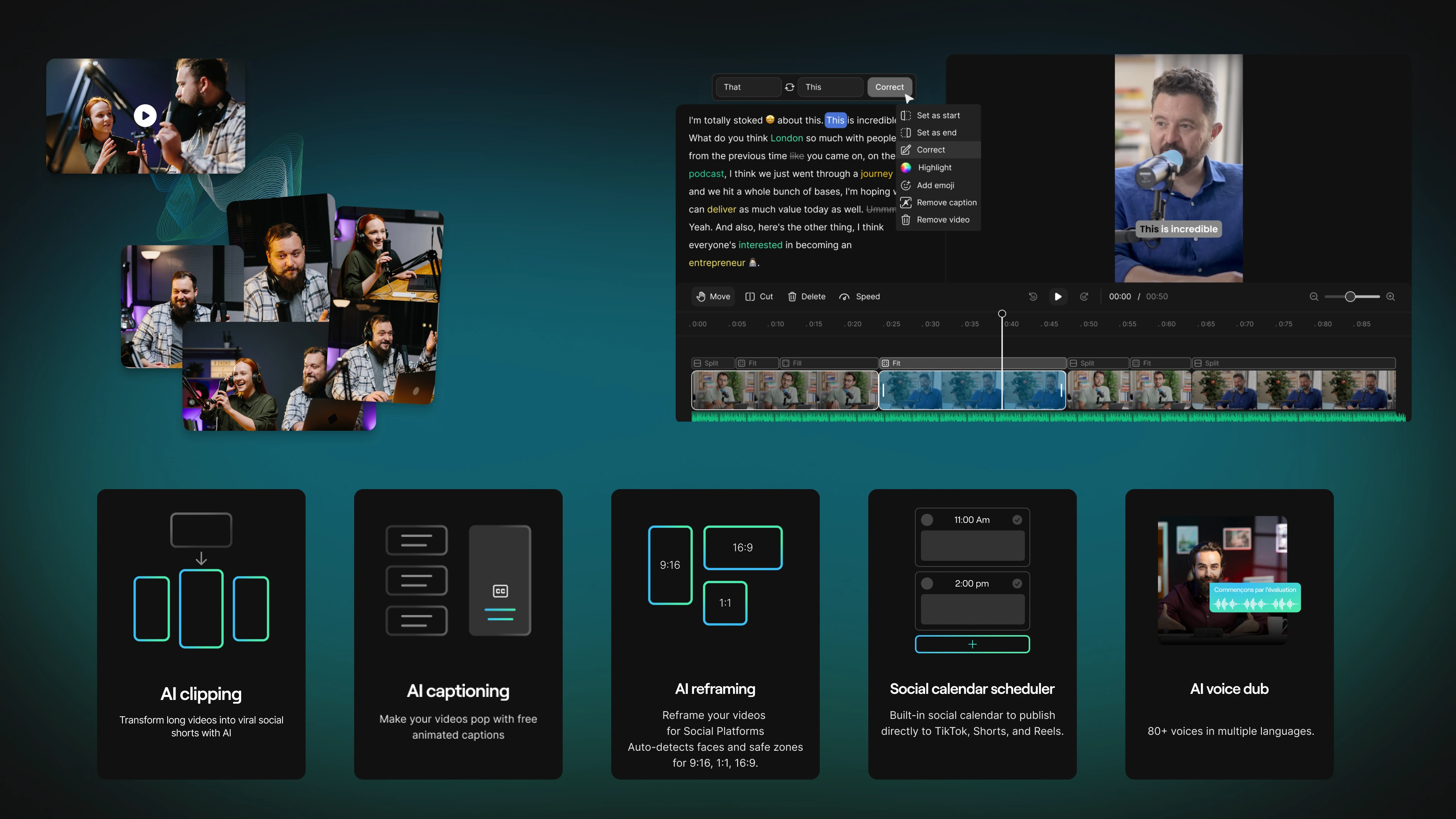The height and width of the screenshot is (819, 1456).
Task: Click the 'Commençons par l'évaluation' voice bubble
Action: 1255,598
